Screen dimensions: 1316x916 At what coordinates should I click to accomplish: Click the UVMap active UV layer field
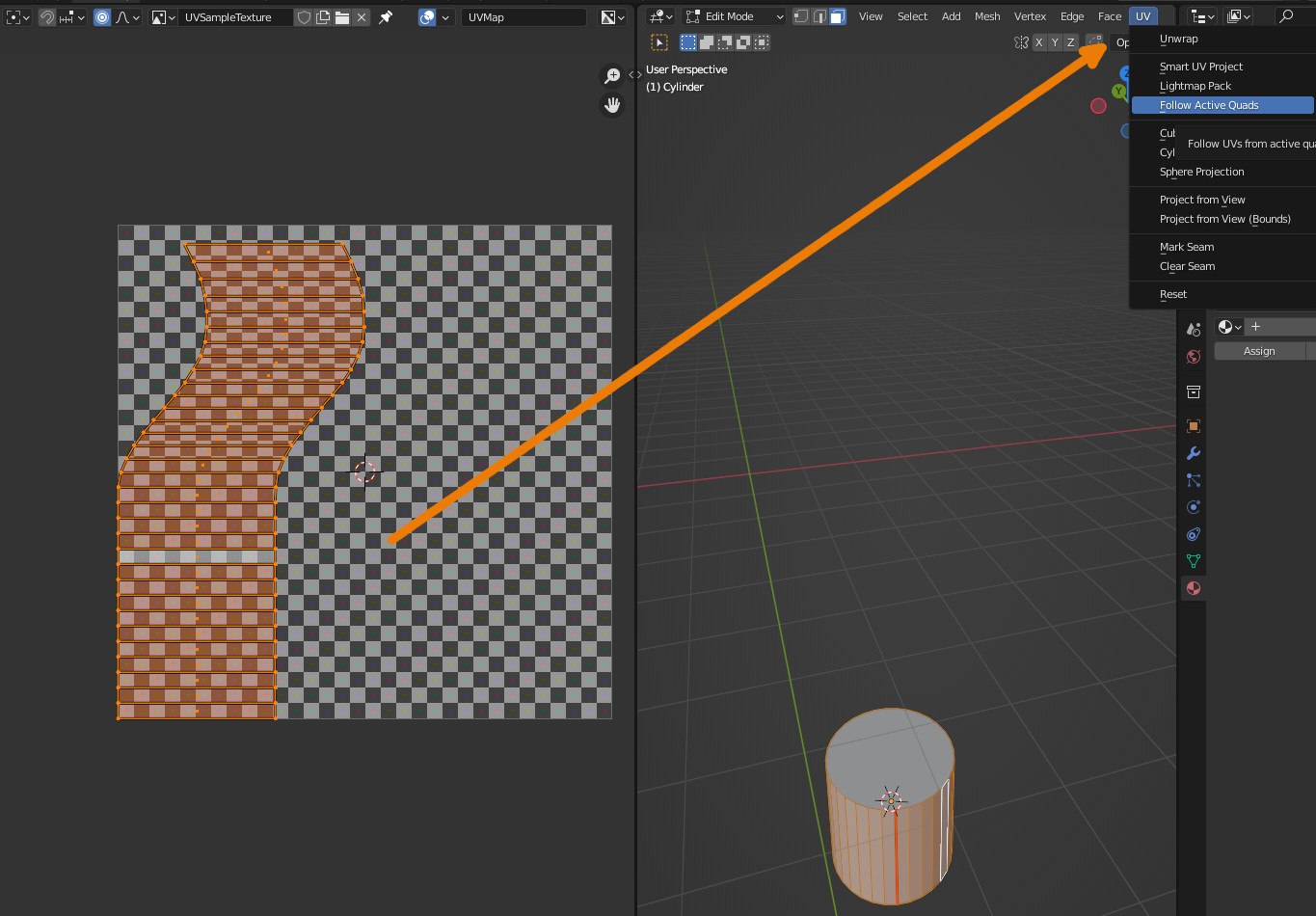tap(524, 17)
